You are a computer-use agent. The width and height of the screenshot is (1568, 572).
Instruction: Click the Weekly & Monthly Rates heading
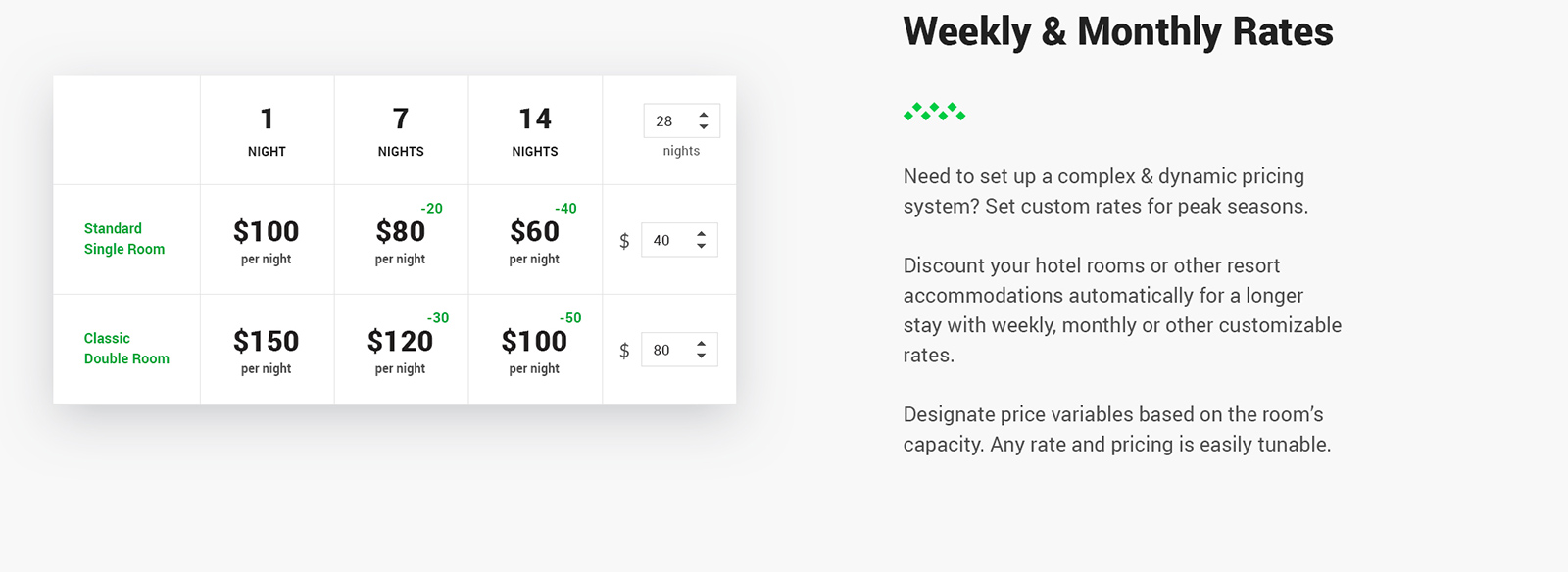point(1118,31)
